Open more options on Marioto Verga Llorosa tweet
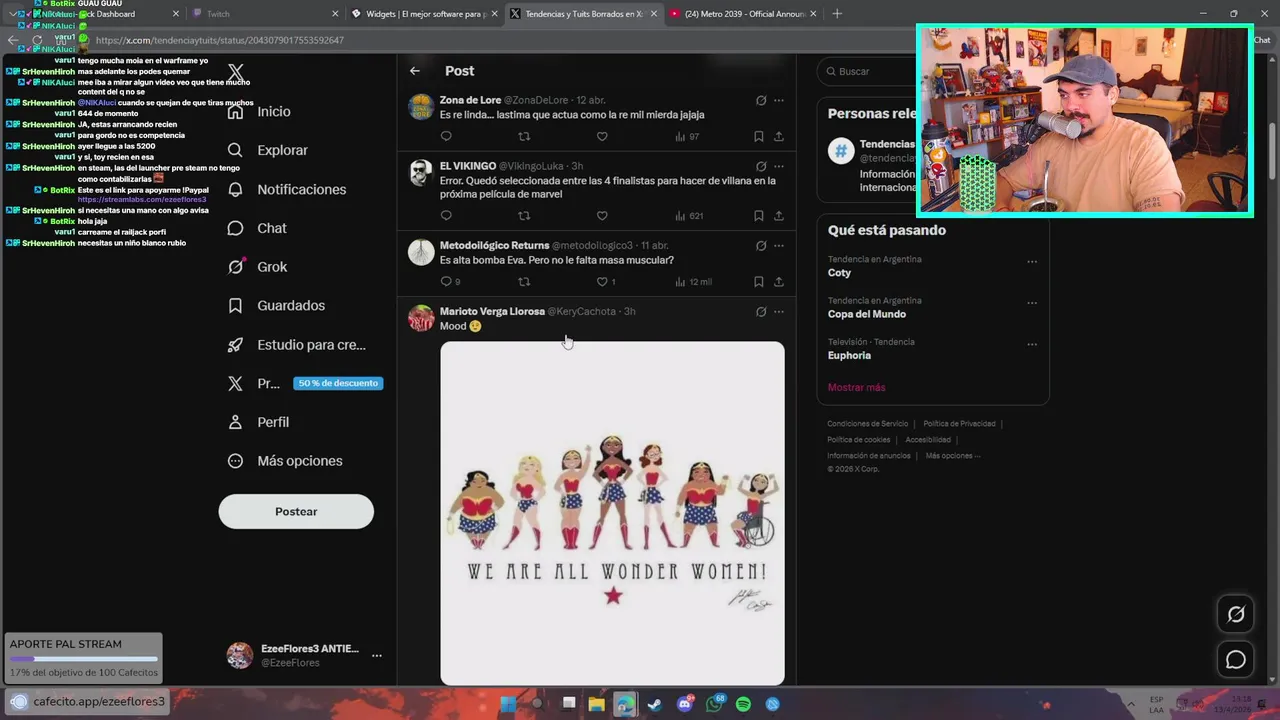 (x=779, y=311)
